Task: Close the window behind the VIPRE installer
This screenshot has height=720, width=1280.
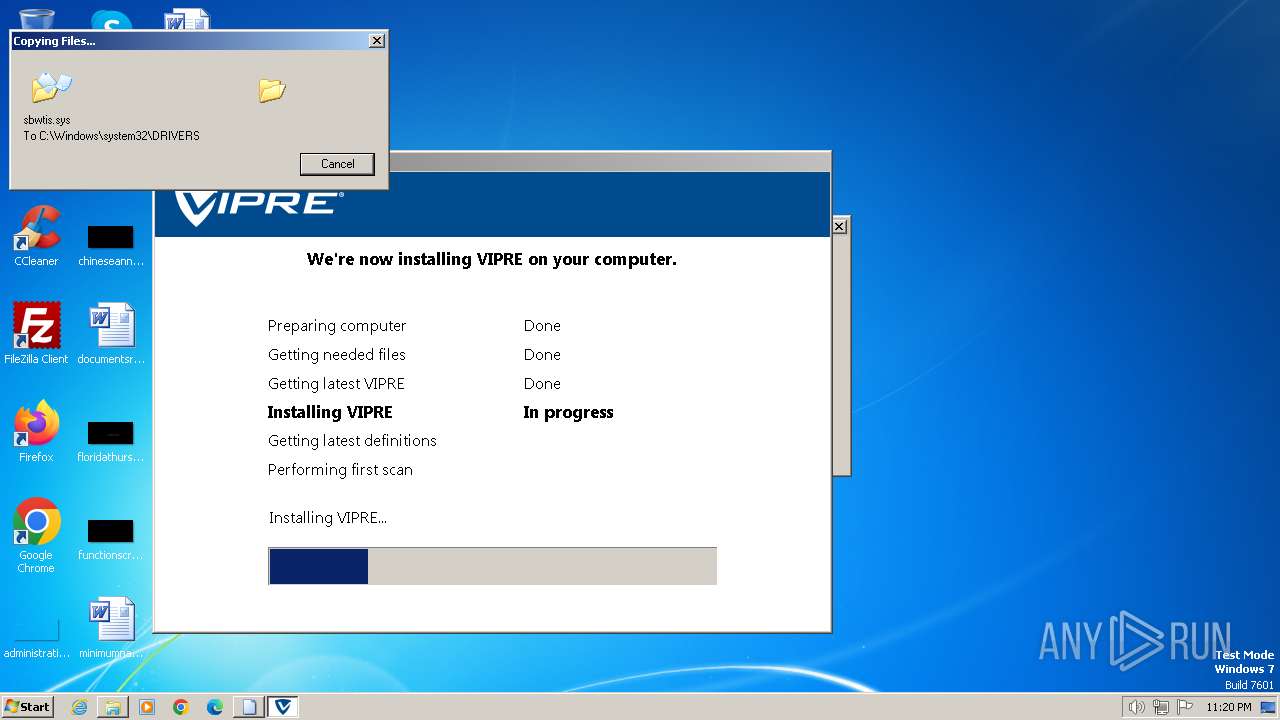Action: 840,227
